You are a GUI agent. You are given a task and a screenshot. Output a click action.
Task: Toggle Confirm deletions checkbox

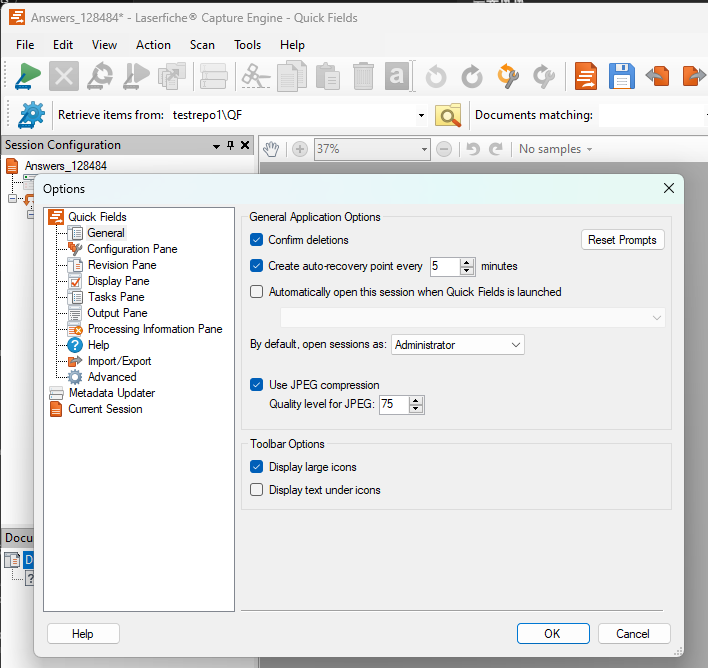click(x=256, y=239)
